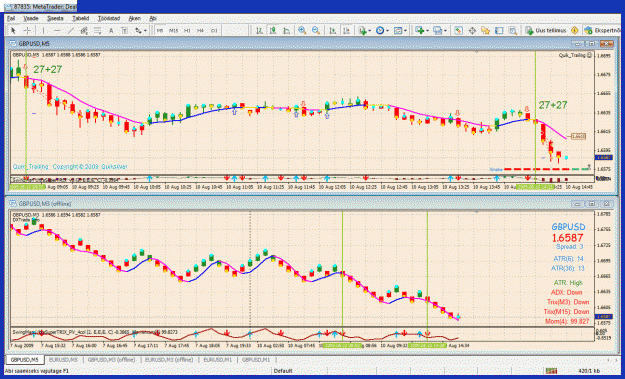The height and width of the screenshot is (379, 625).
Task: Draw a vertical line tool
Action: (x=43, y=31)
